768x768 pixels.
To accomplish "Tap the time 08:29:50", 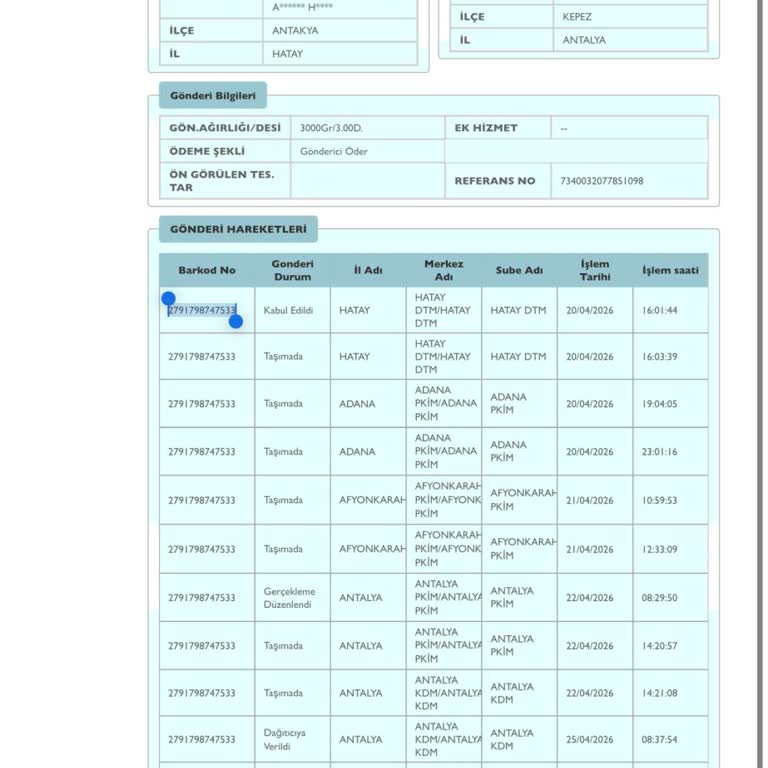I will click(x=659, y=598).
